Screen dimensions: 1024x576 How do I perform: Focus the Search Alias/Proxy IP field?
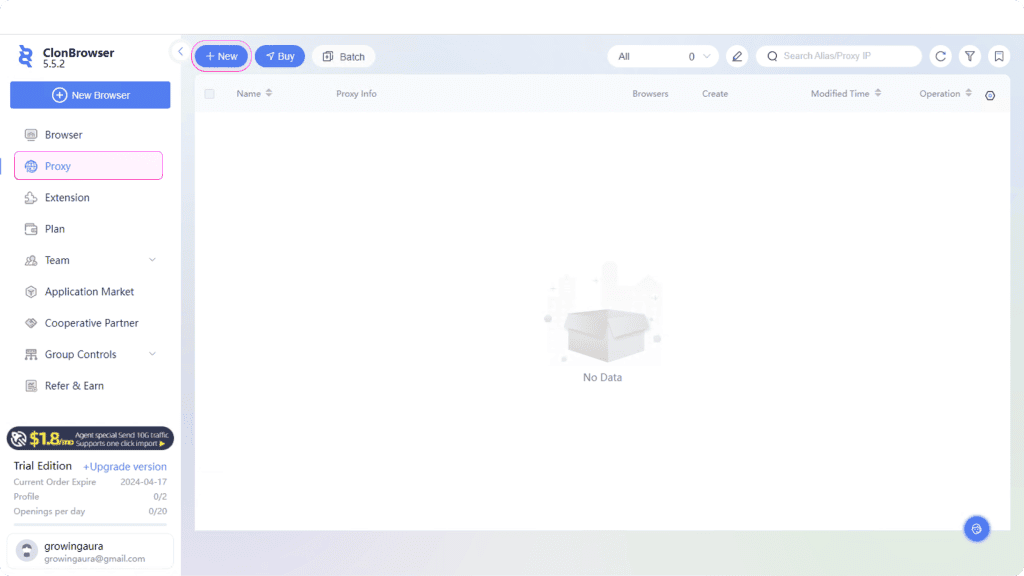coord(845,56)
